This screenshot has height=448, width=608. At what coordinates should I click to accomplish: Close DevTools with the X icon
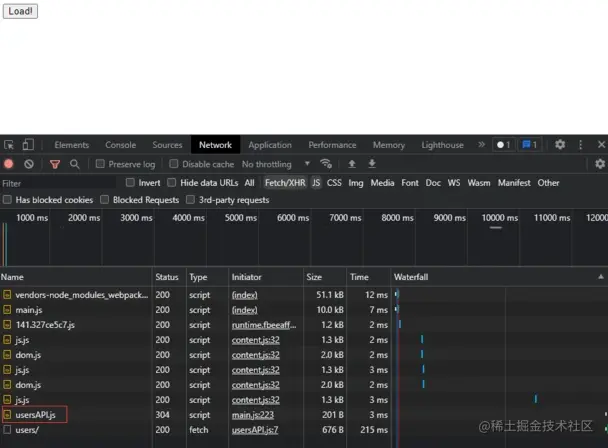tap(601, 145)
